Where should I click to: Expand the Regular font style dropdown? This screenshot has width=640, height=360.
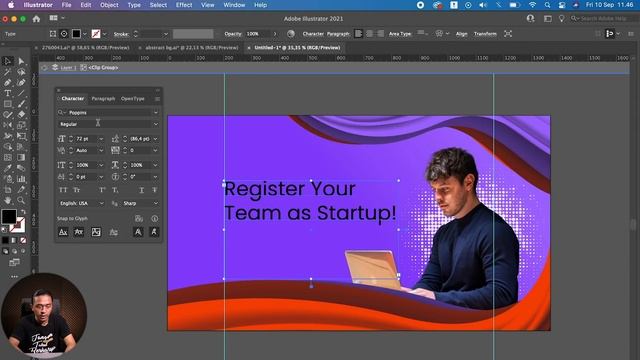(156, 124)
